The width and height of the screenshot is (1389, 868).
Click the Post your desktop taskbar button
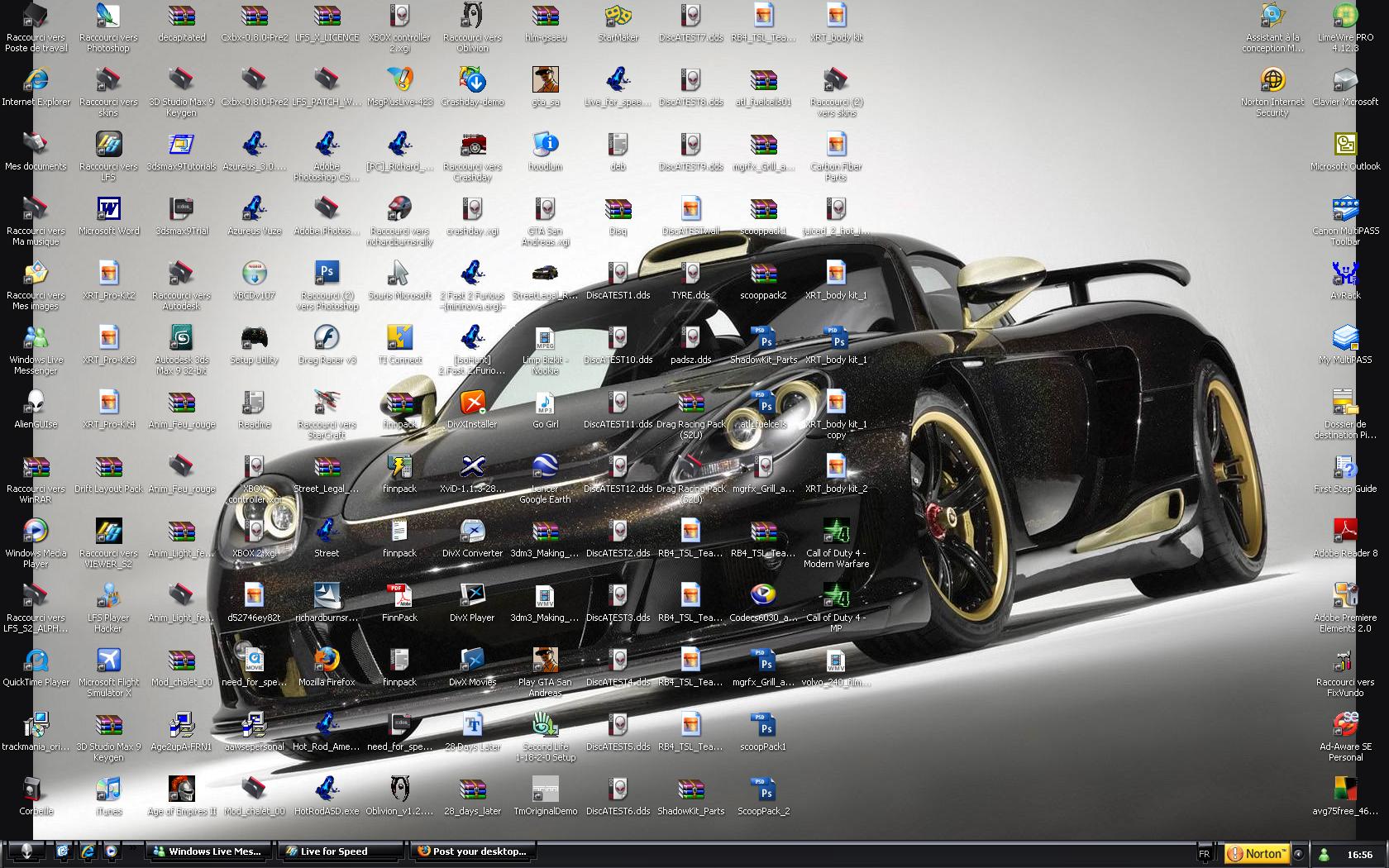[x=472, y=851]
